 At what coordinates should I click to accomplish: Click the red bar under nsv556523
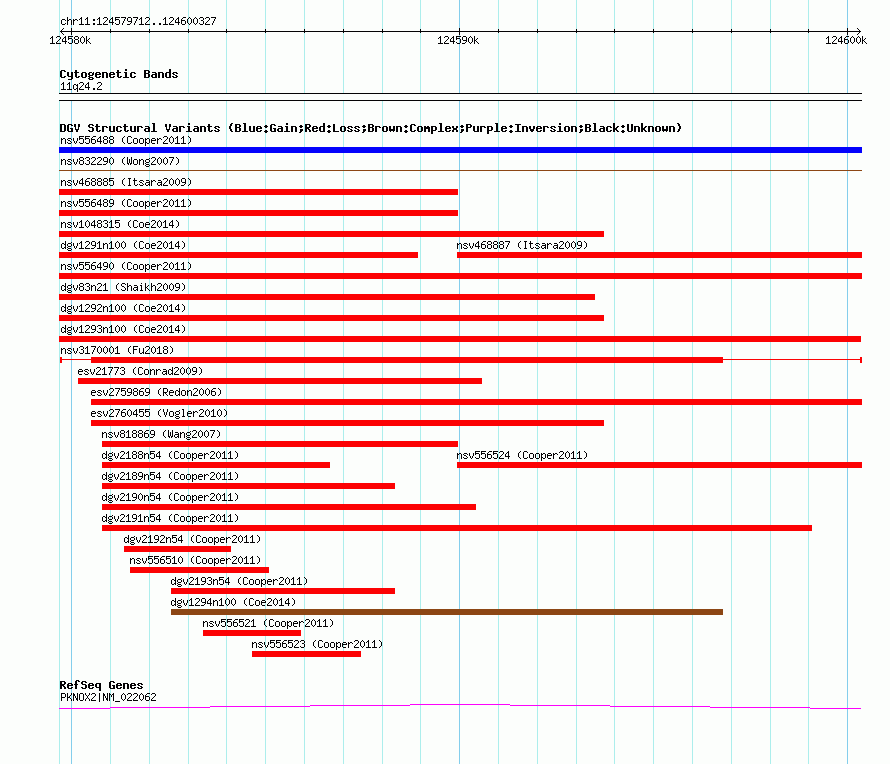(x=307, y=654)
